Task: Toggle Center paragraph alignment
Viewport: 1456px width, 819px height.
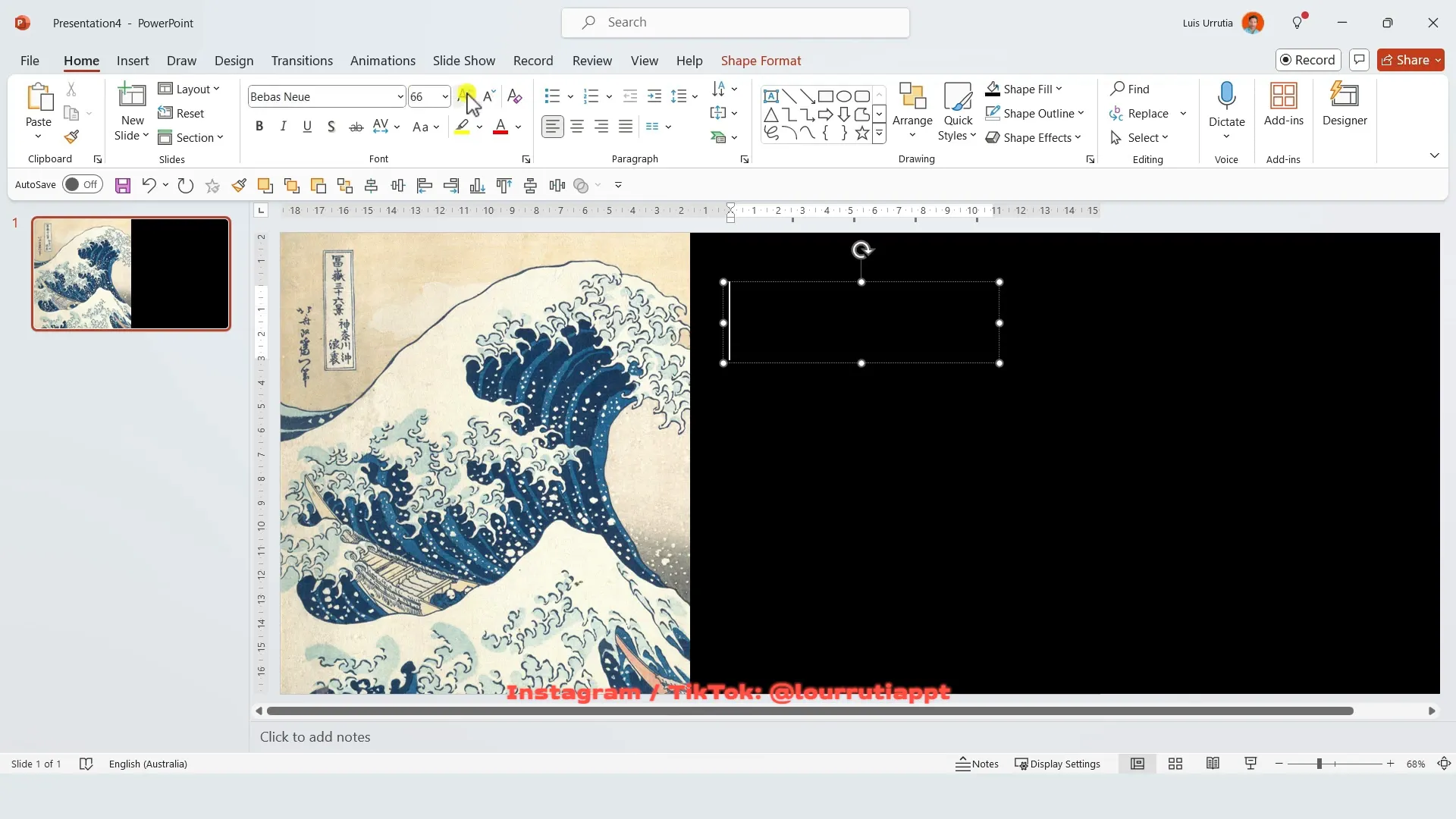Action: coord(577,127)
